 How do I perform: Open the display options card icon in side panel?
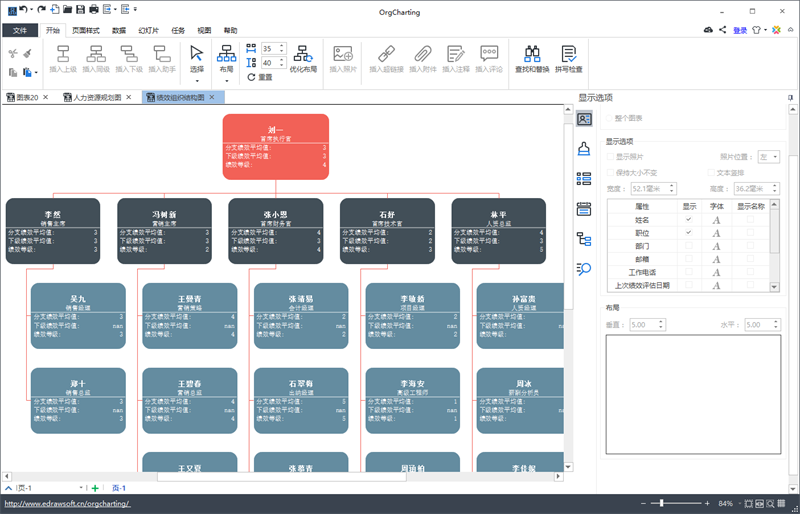584,119
